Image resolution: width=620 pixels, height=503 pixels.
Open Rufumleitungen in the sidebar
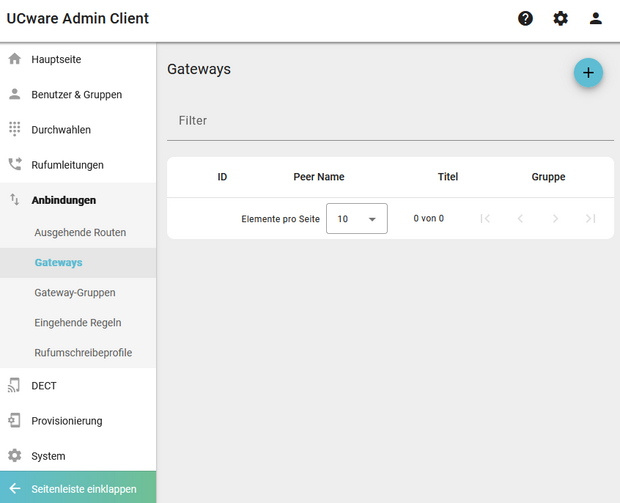67,165
